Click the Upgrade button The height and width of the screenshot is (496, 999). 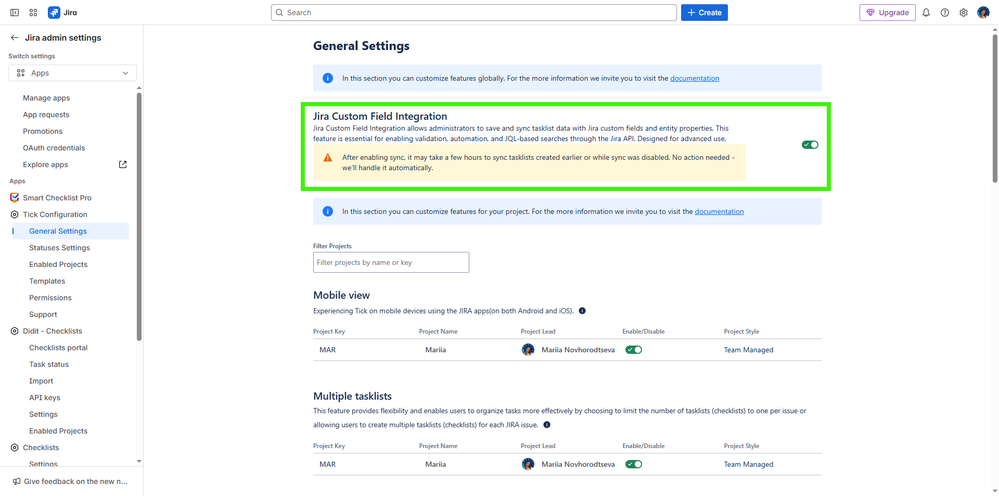[887, 13]
